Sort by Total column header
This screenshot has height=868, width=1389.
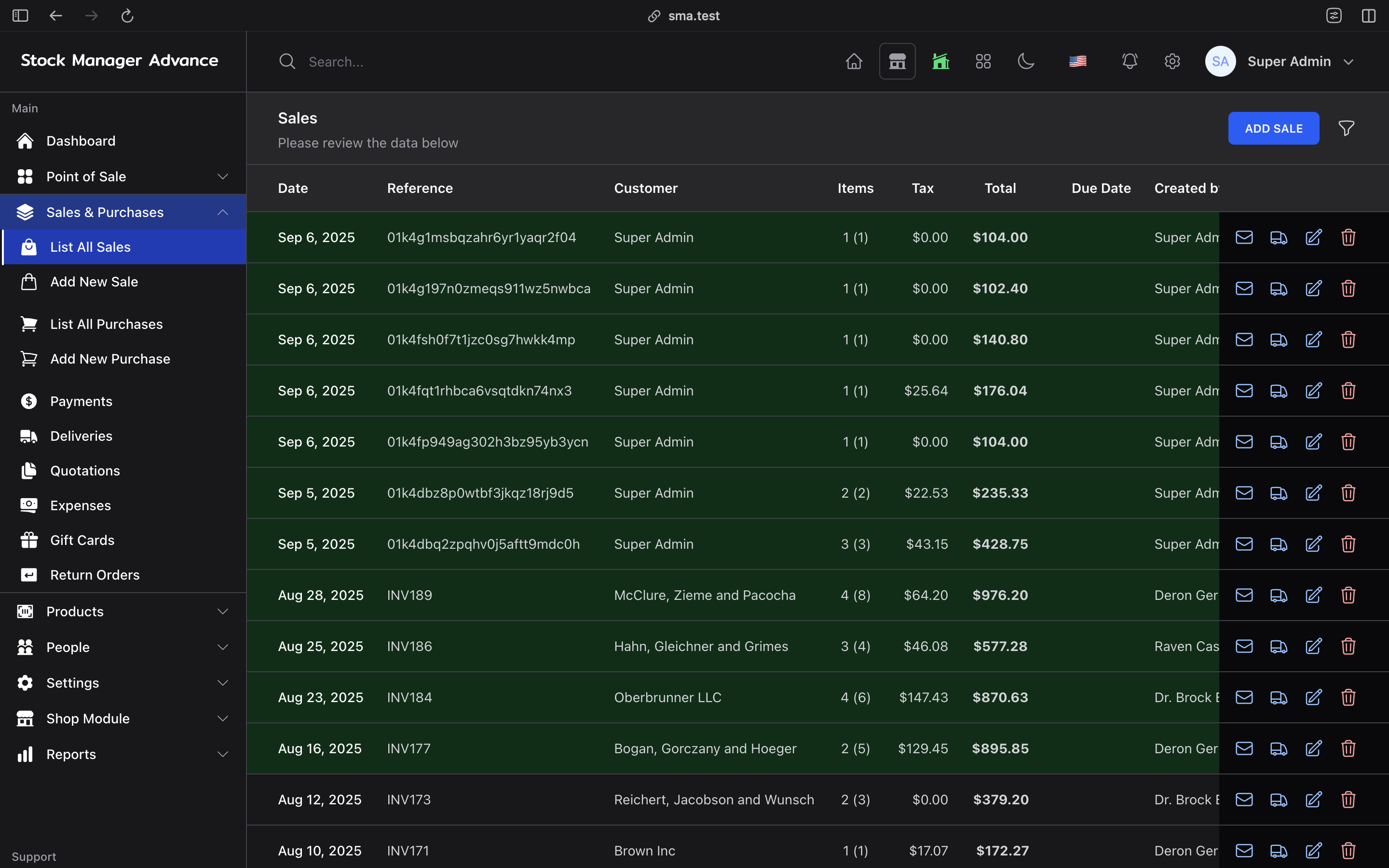(1000, 188)
